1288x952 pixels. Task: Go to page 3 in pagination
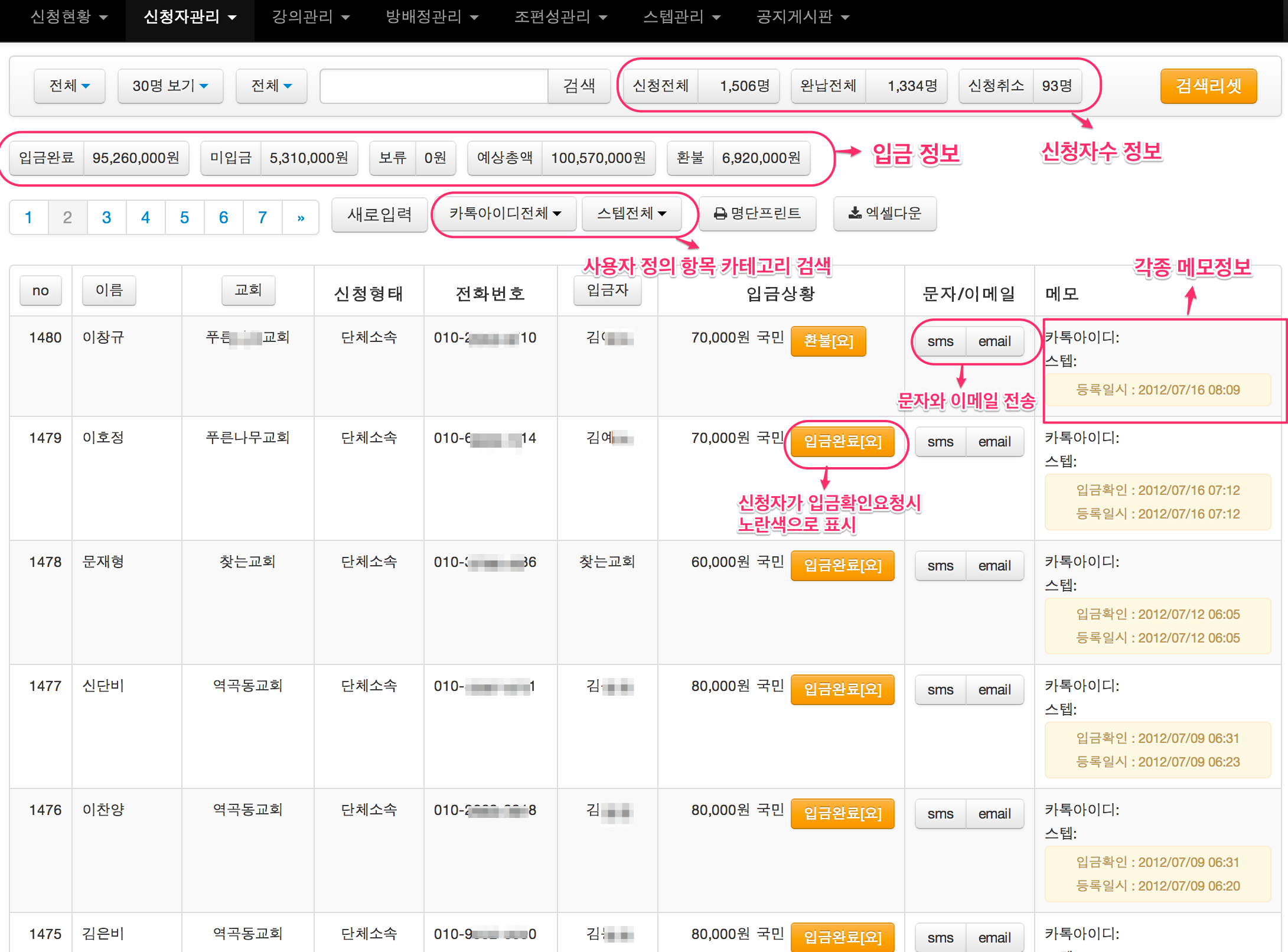click(106, 217)
